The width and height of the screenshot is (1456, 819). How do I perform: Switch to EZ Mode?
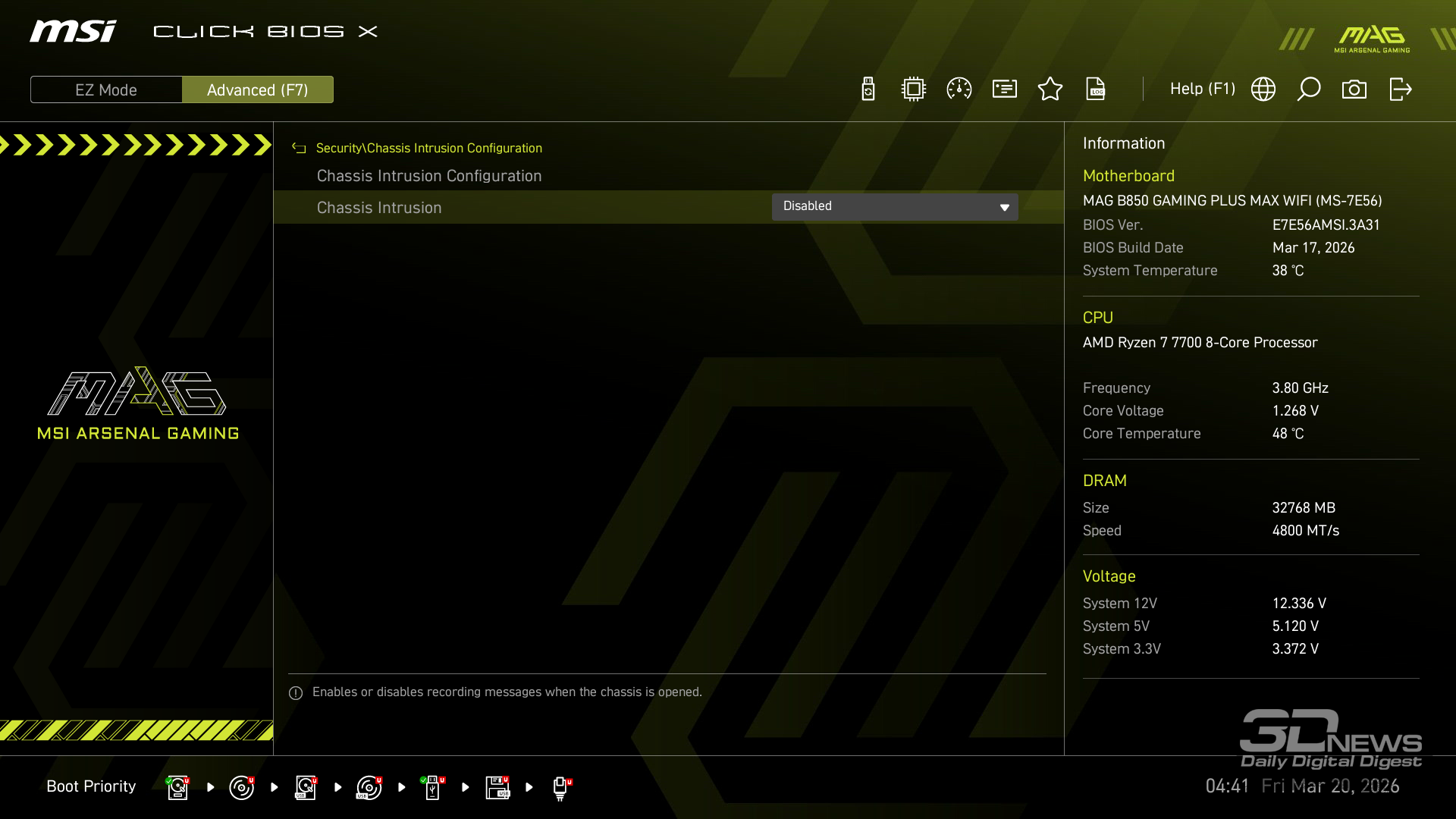pyautogui.click(x=106, y=89)
